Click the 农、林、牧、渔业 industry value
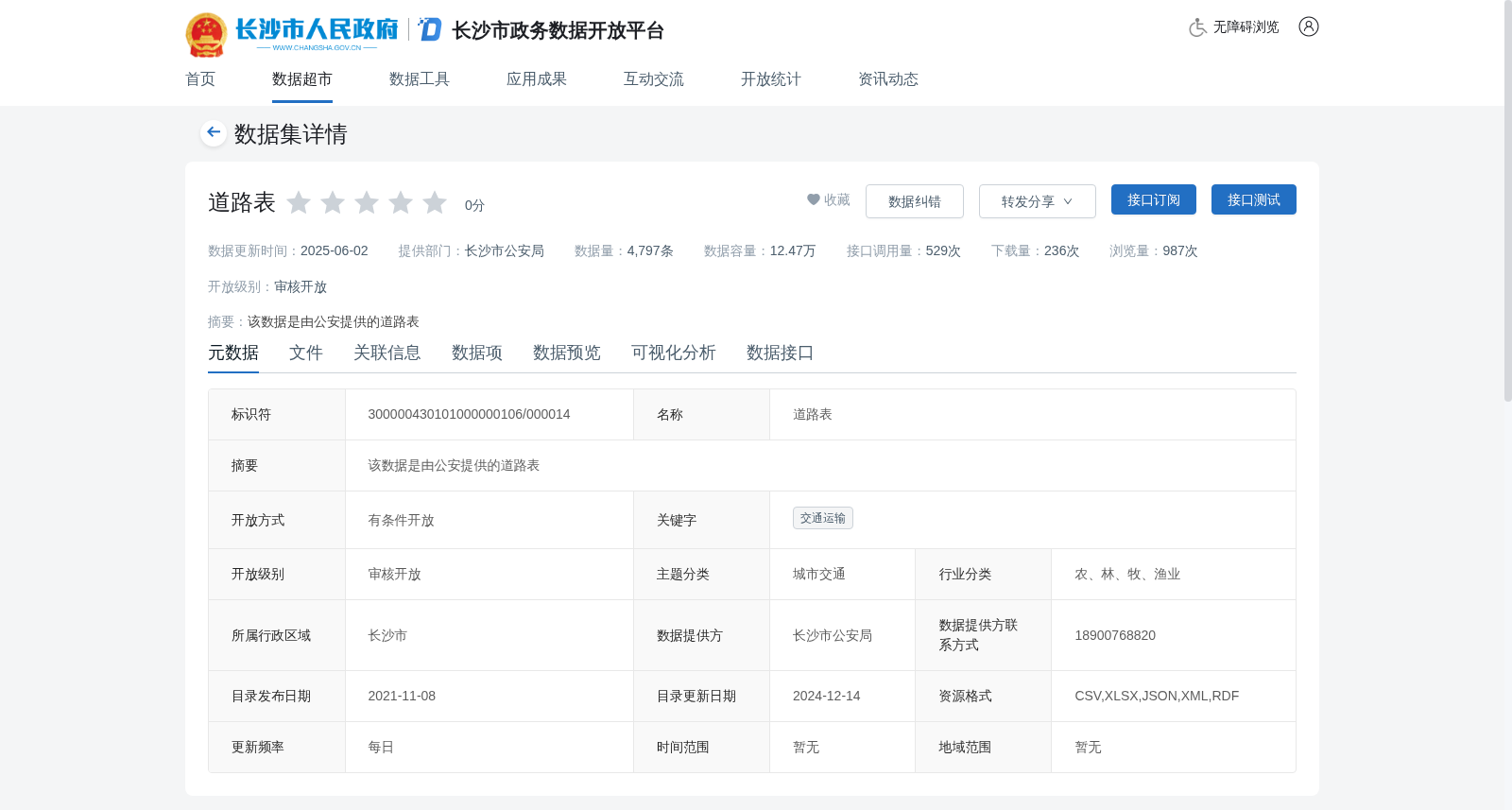This screenshot has width=1512, height=810. pos(1127,574)
